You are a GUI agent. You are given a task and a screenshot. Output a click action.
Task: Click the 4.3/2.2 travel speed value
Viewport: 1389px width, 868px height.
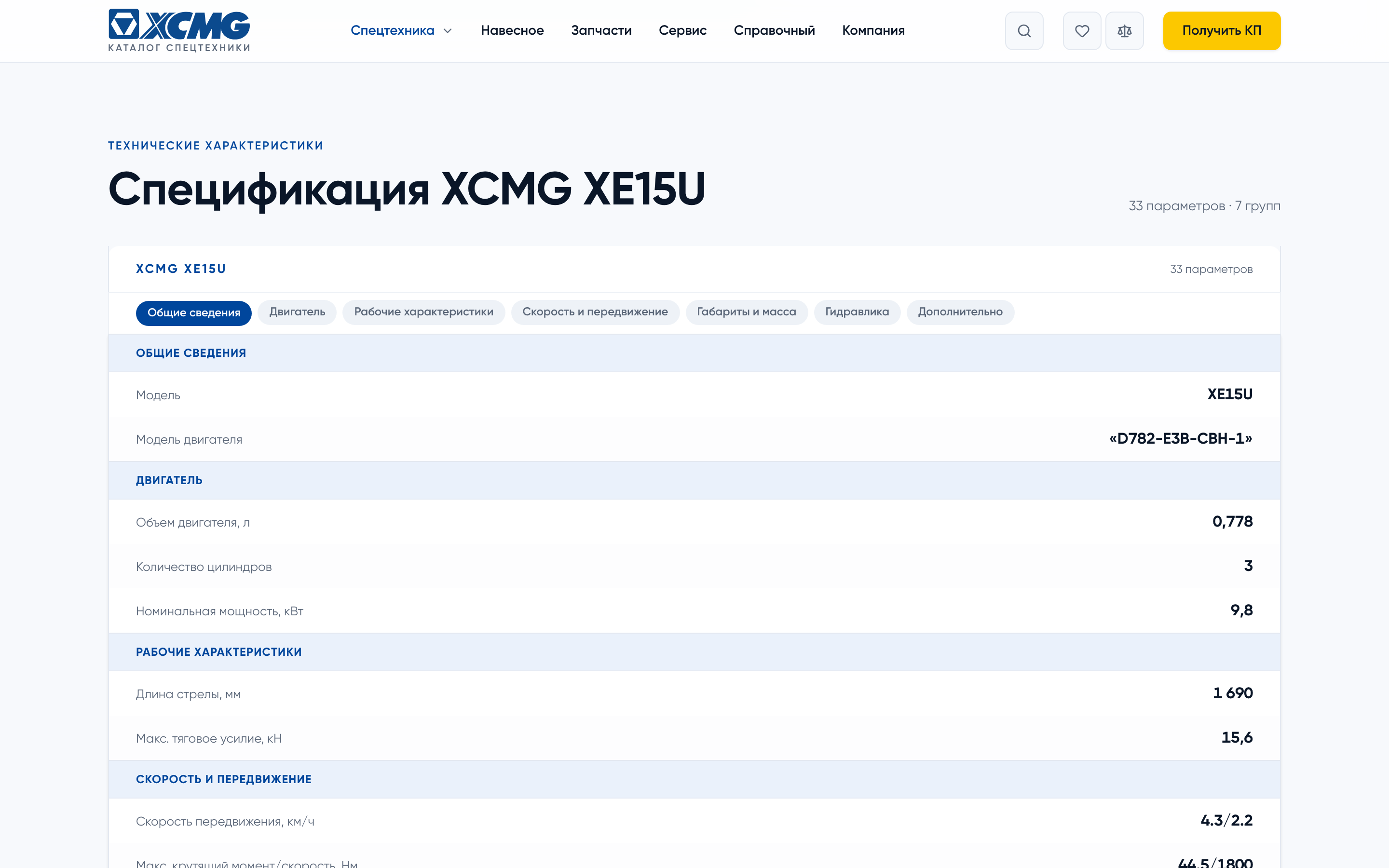tap(1226, 821)
